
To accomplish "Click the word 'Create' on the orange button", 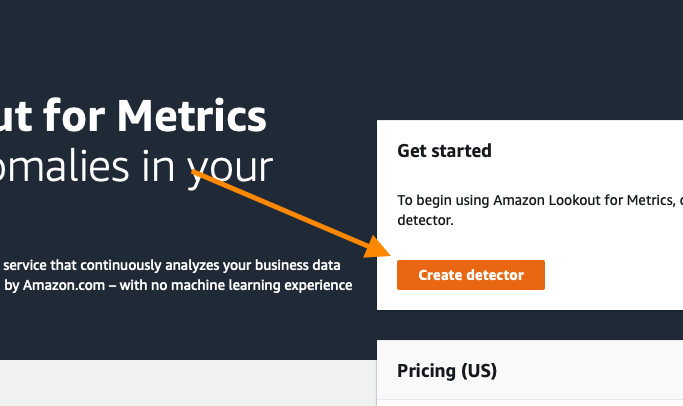I will (x=439, y=275).
